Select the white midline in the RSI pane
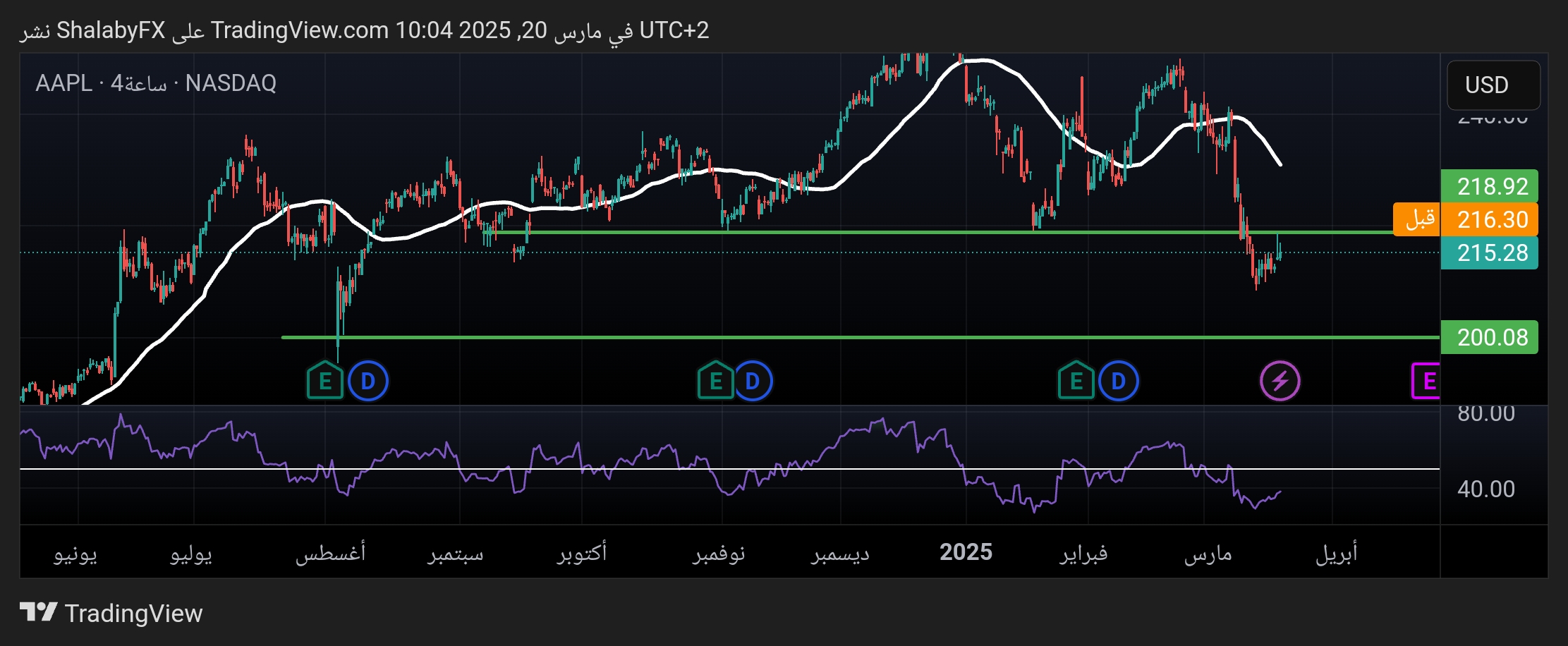1568x646 pixels. click(x=729, y=469)
